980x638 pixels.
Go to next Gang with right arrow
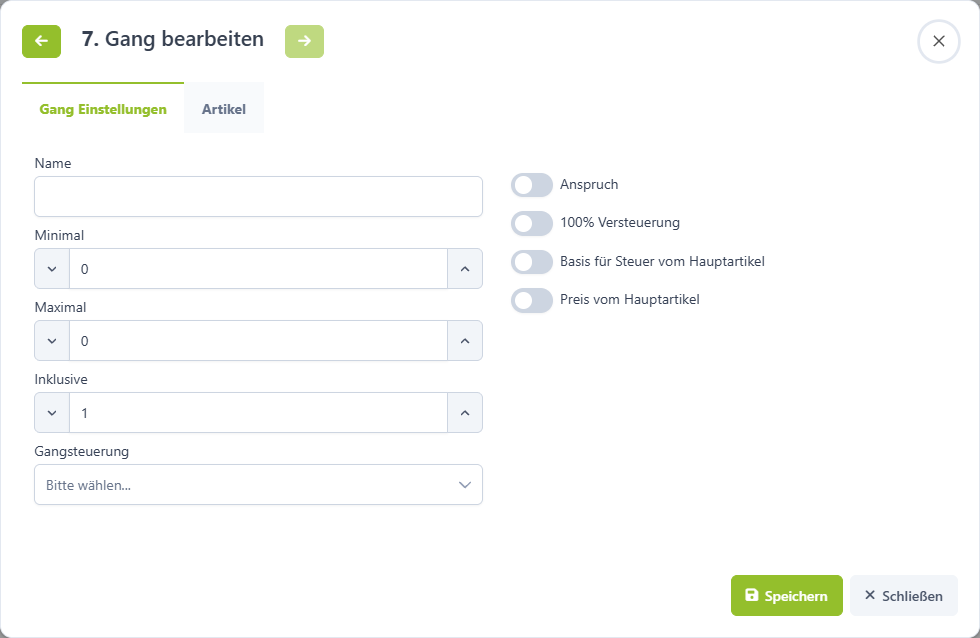(304, 41)
